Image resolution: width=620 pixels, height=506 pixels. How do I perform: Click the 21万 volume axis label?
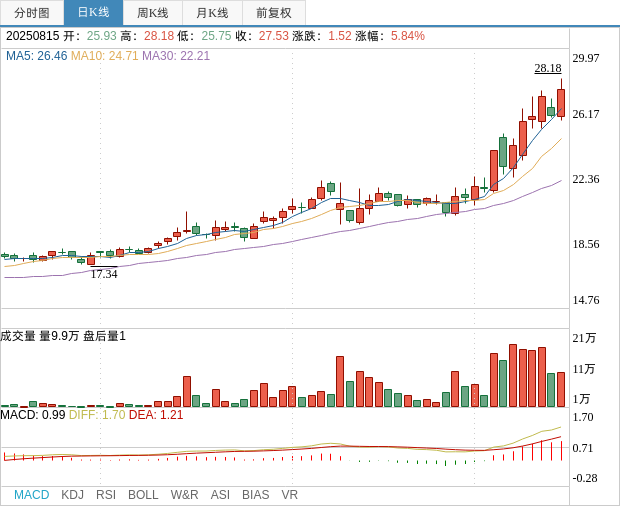pos(584,338)
